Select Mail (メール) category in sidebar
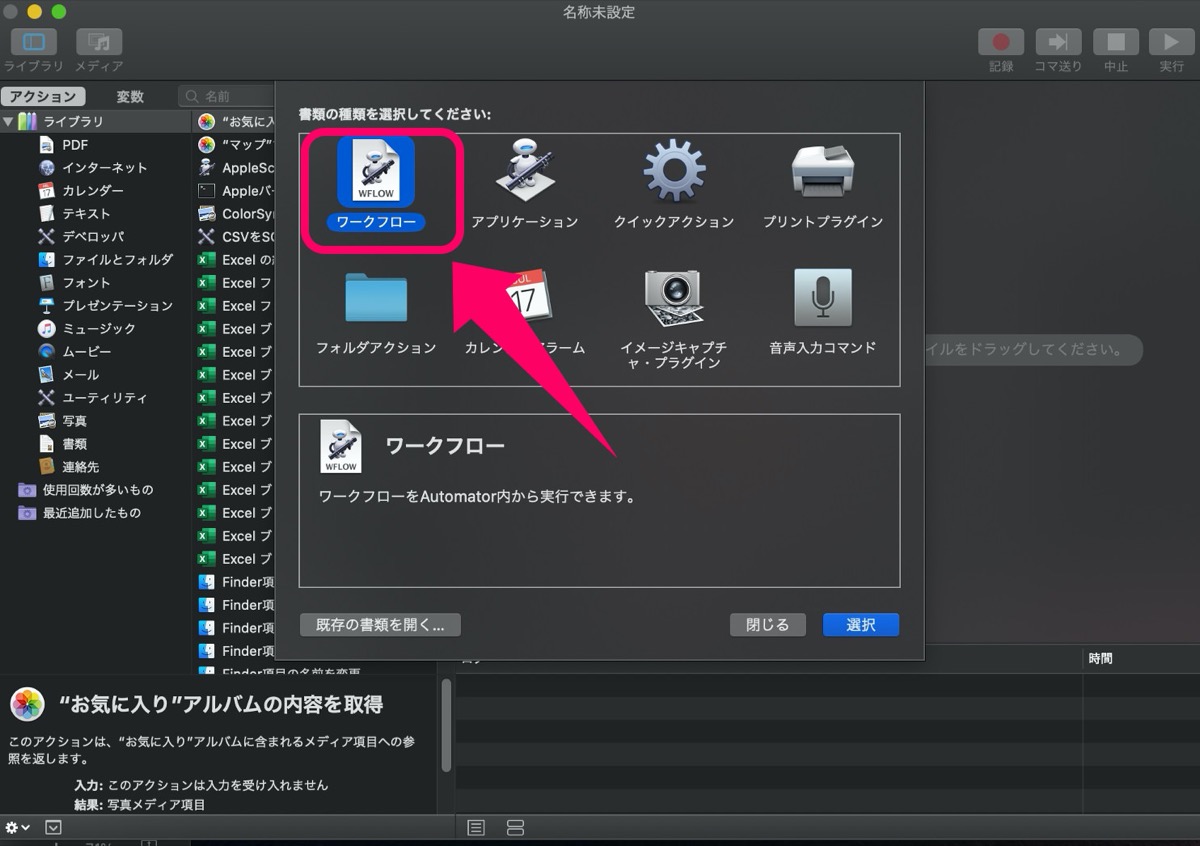This screenshot has height=846, width=1200. coord(80,374)
